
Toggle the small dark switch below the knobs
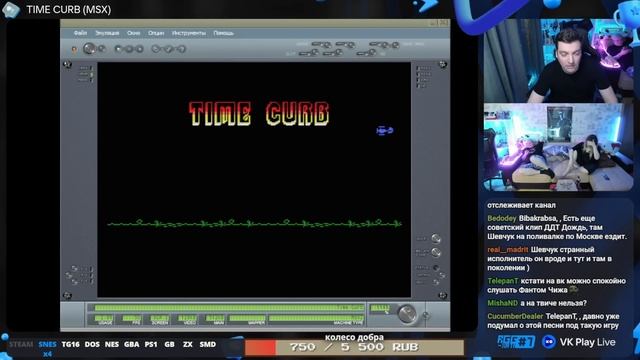point(436,268)
